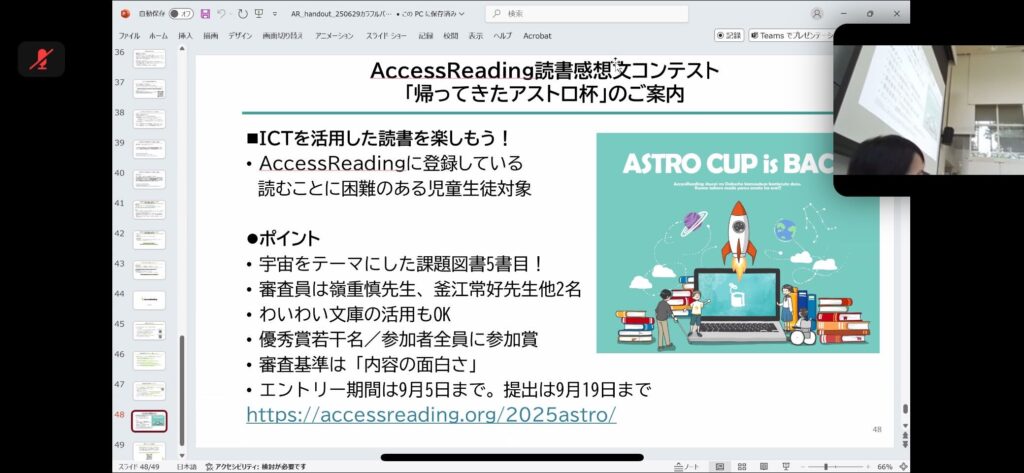Image resolution: width=1024 pixels, height=473 pixels.
Task: Switch to Reading view icon
Action: click(763, 466)
